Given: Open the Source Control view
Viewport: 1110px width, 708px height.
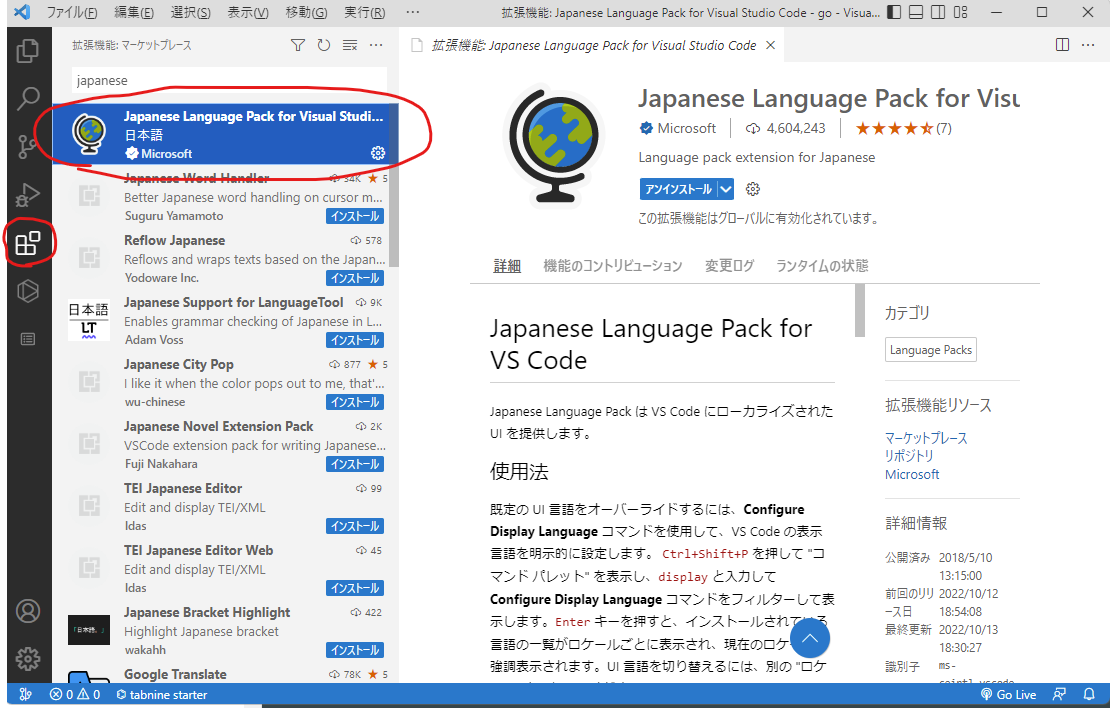Looking at the screenshot, I should [x=28, y=147].
